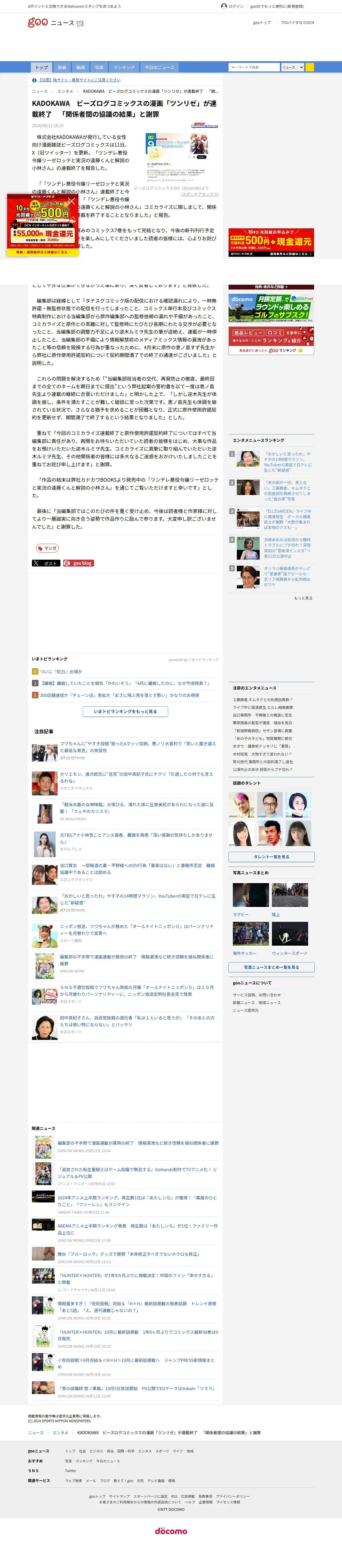This screenshot has width=342, height=1568.
Task: Open the embedded X post article image
Action: (177, 158)
